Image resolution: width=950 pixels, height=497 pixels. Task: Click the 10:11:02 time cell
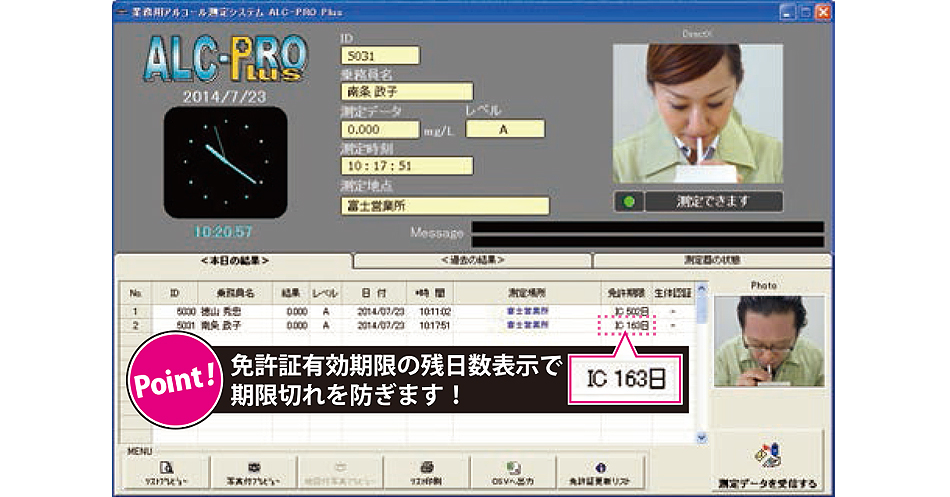click(x=434, y=312)
